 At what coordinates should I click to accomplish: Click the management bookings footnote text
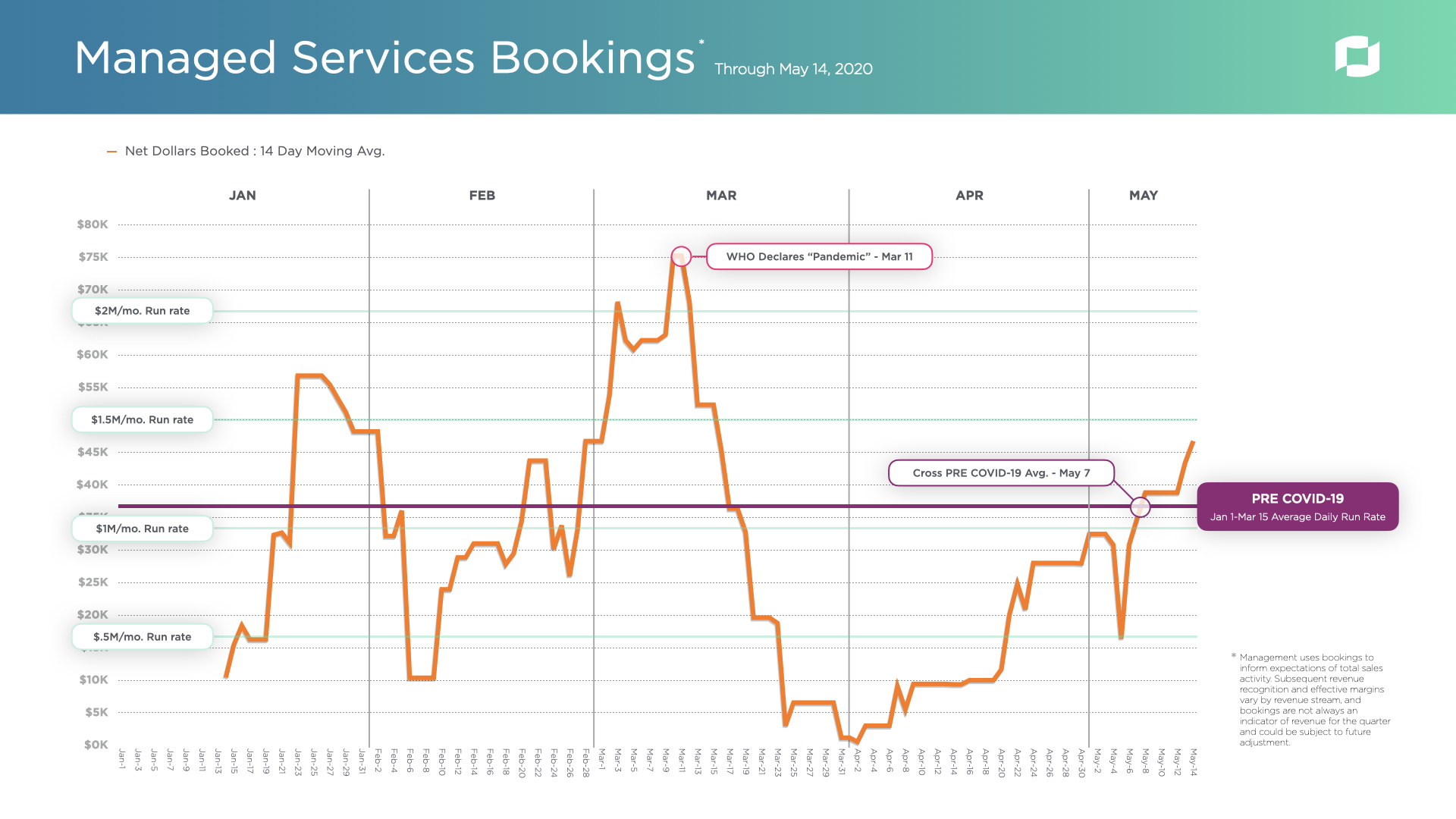1314,699
